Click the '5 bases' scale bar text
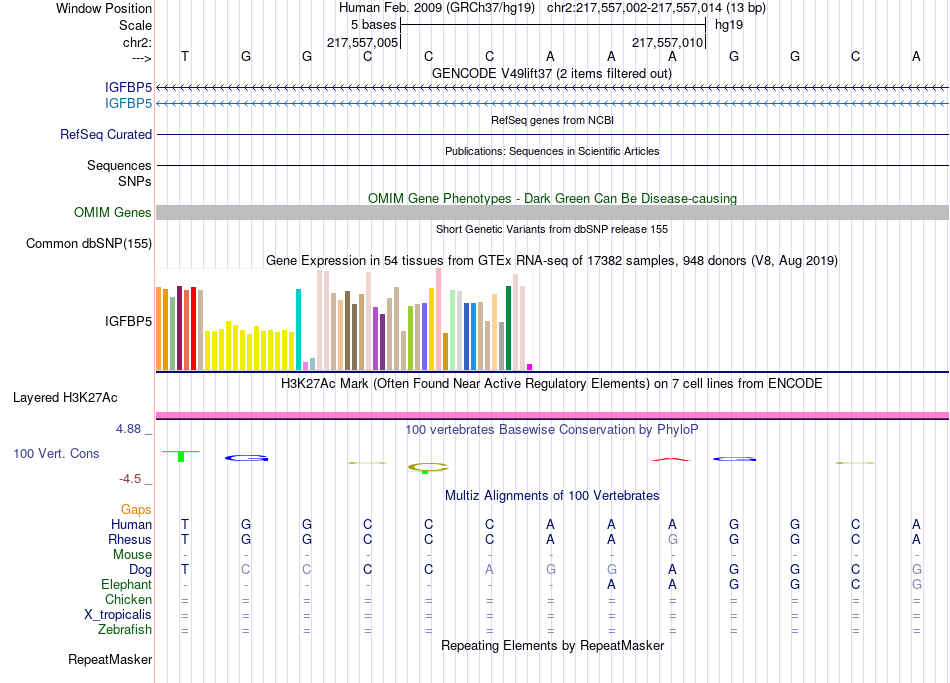Screen dimensions: 950x683 pos(373,25)
